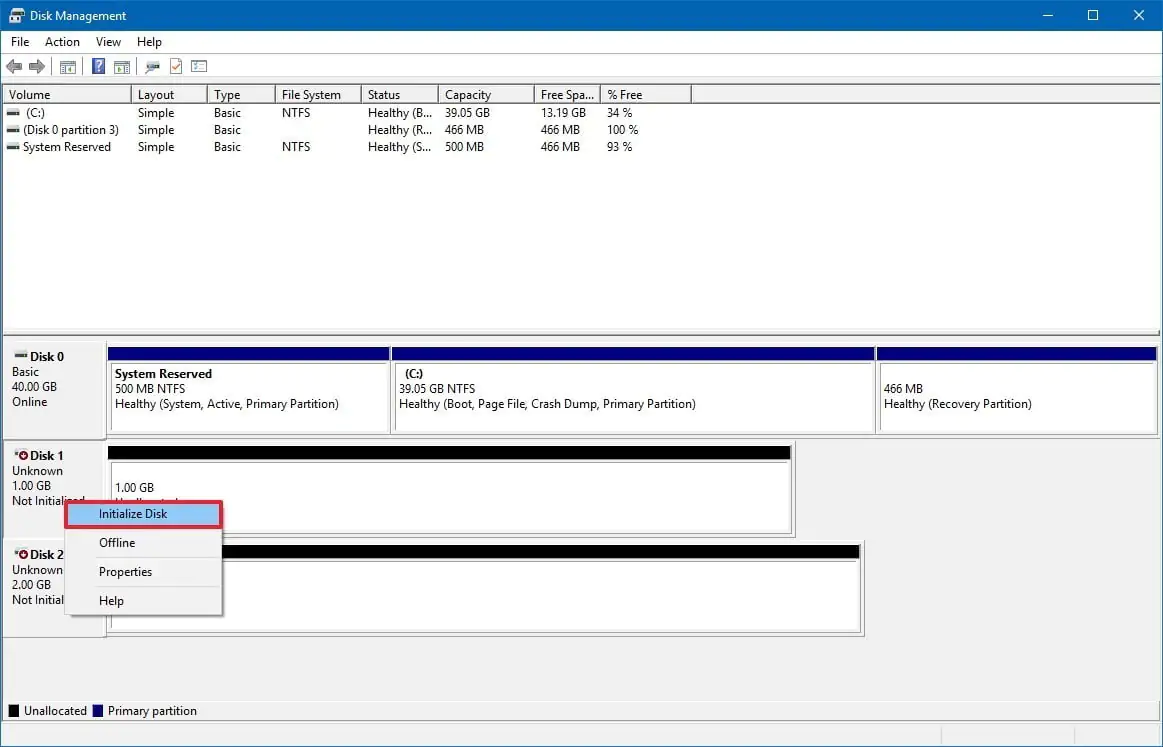Click the checklist settings toolbar icon

point(199,67)
